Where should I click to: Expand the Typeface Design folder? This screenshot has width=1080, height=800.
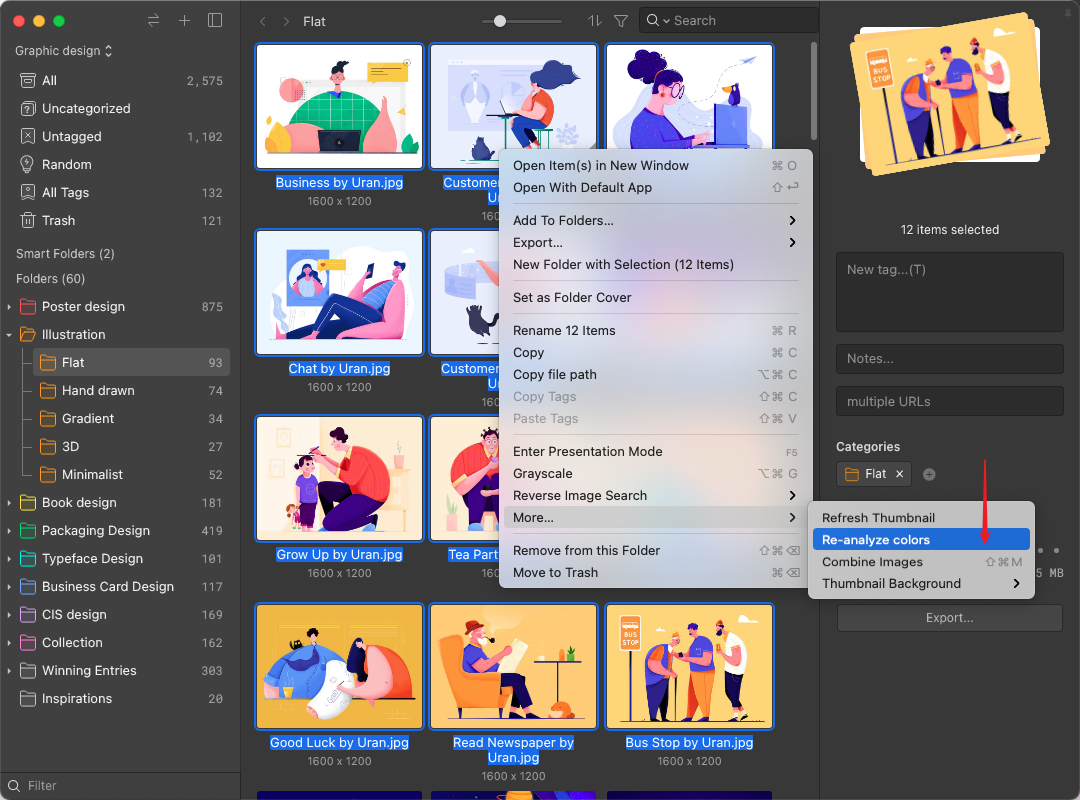[9, 559]
